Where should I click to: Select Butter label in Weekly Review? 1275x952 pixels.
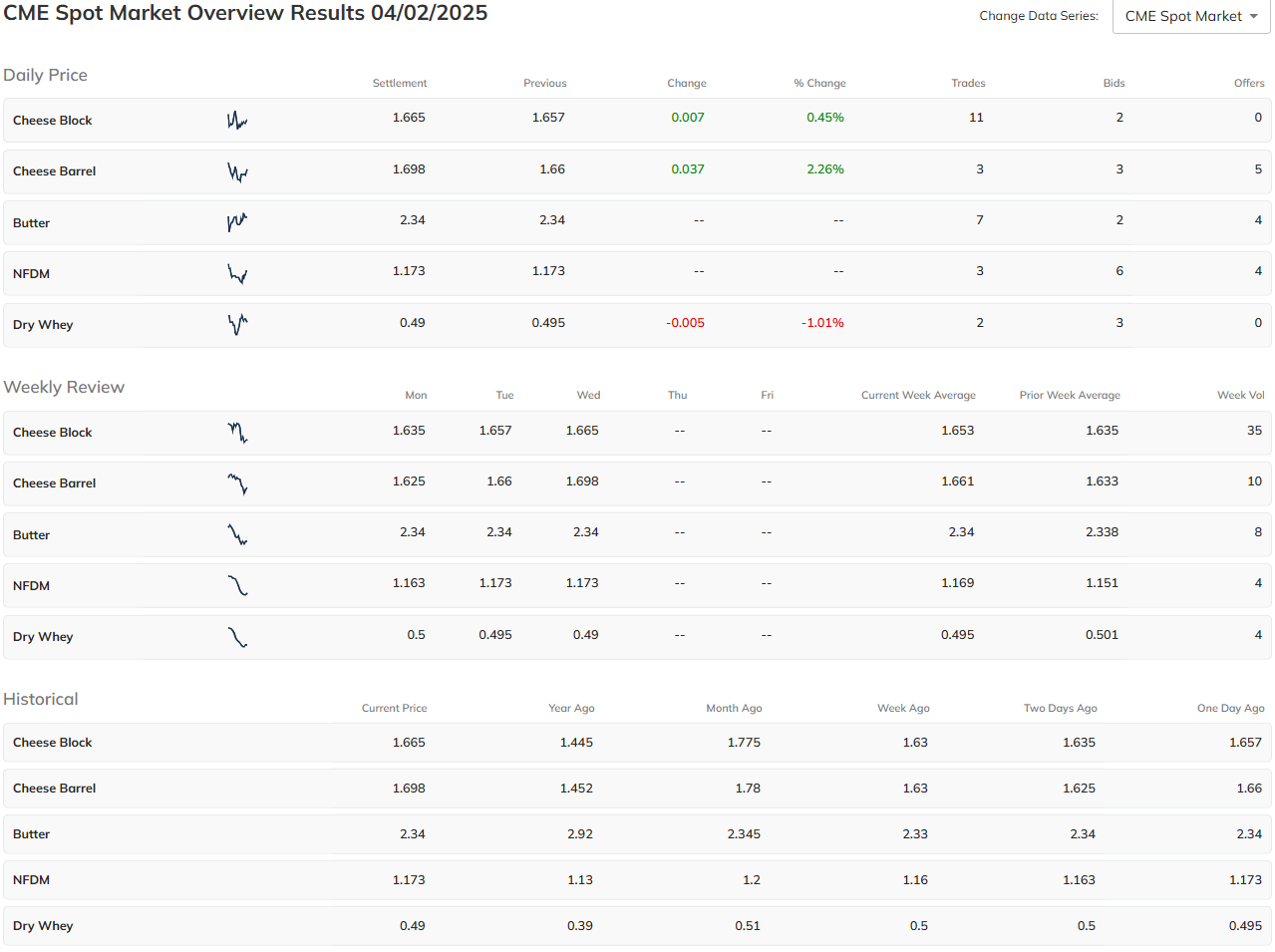pos(31,535)
